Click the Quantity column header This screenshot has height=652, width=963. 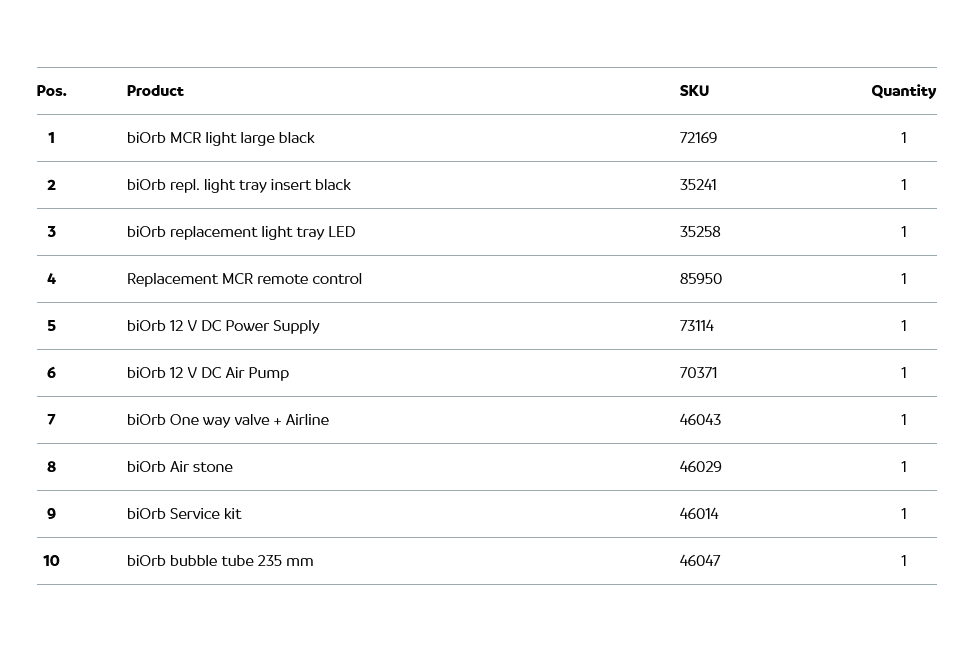pyautogui.click(x=903, y=91)
